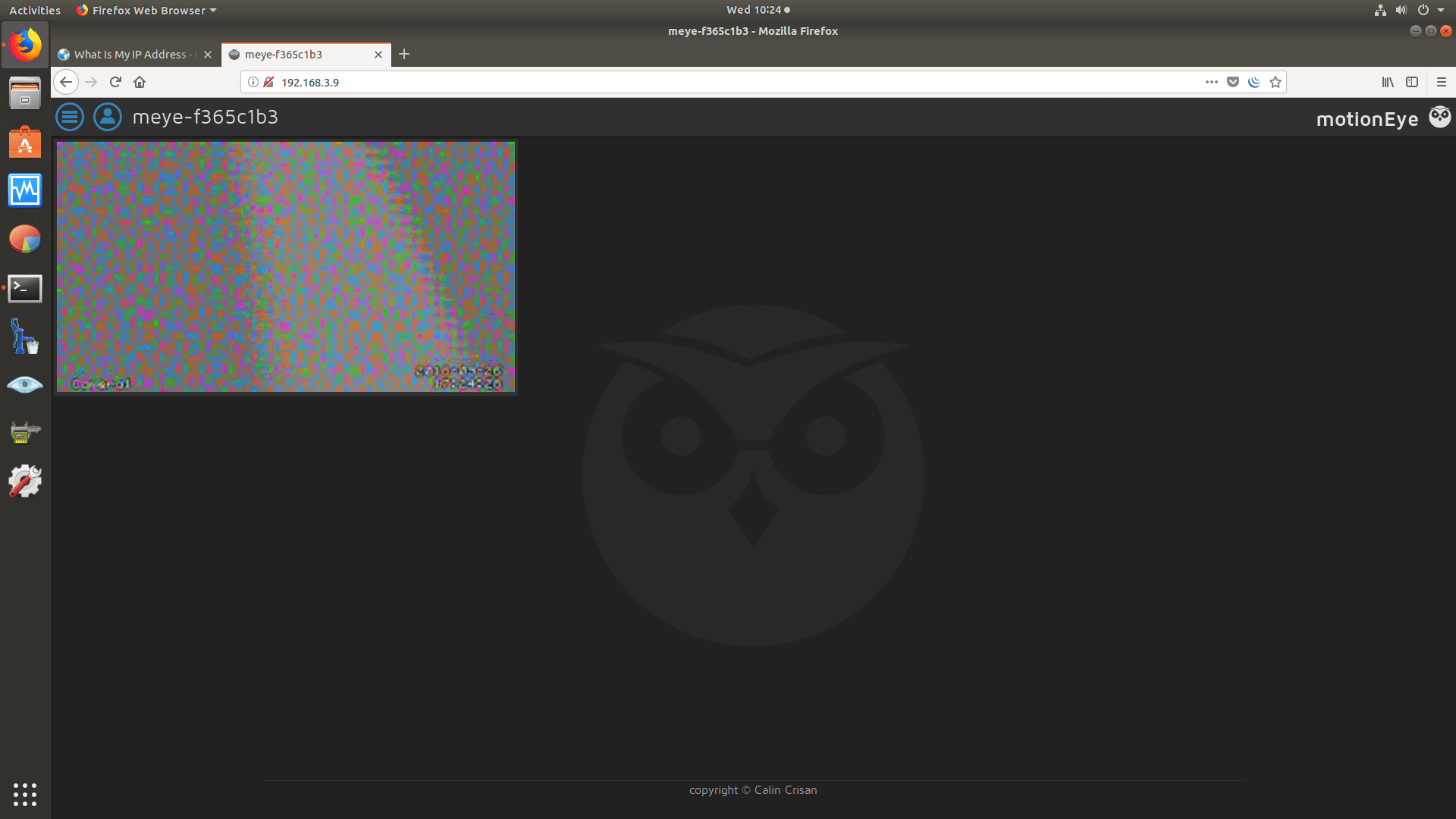Viewport: 1456px width, 819px height.
Task: Open the Pocket save icon
Action: (x=1232, y=82)
